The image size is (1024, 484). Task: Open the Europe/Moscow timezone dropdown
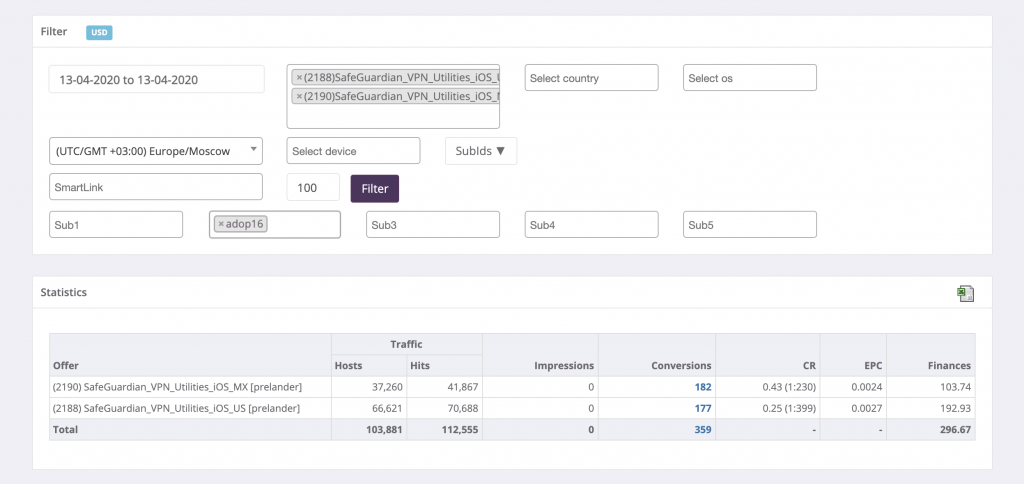[155, 151]
